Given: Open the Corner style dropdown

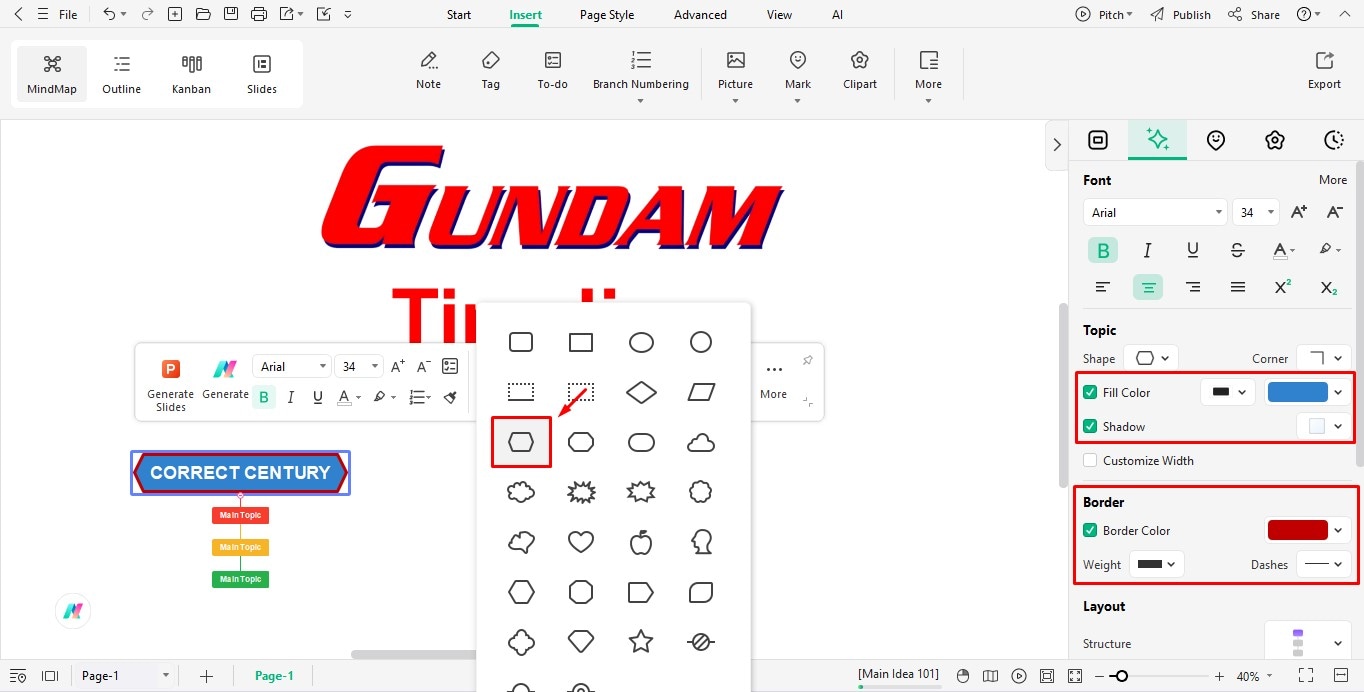Looking at the screenshot, I should point(1324,358).
